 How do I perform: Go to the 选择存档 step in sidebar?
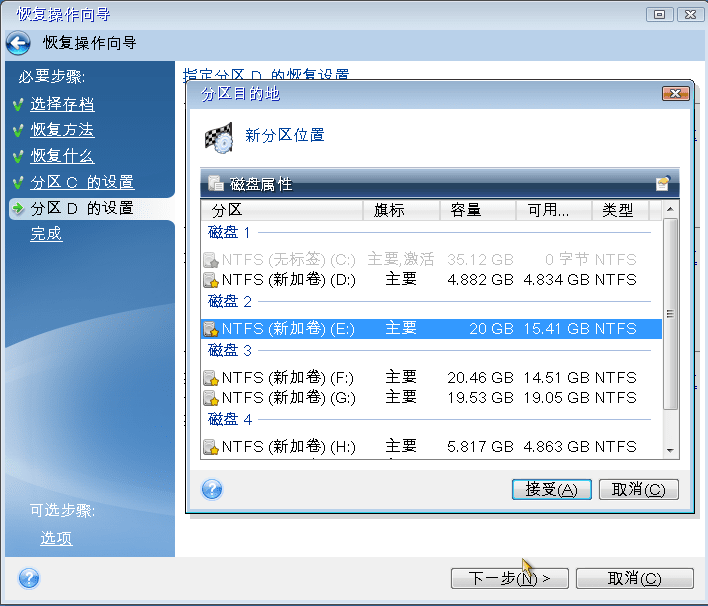point(62,104)
